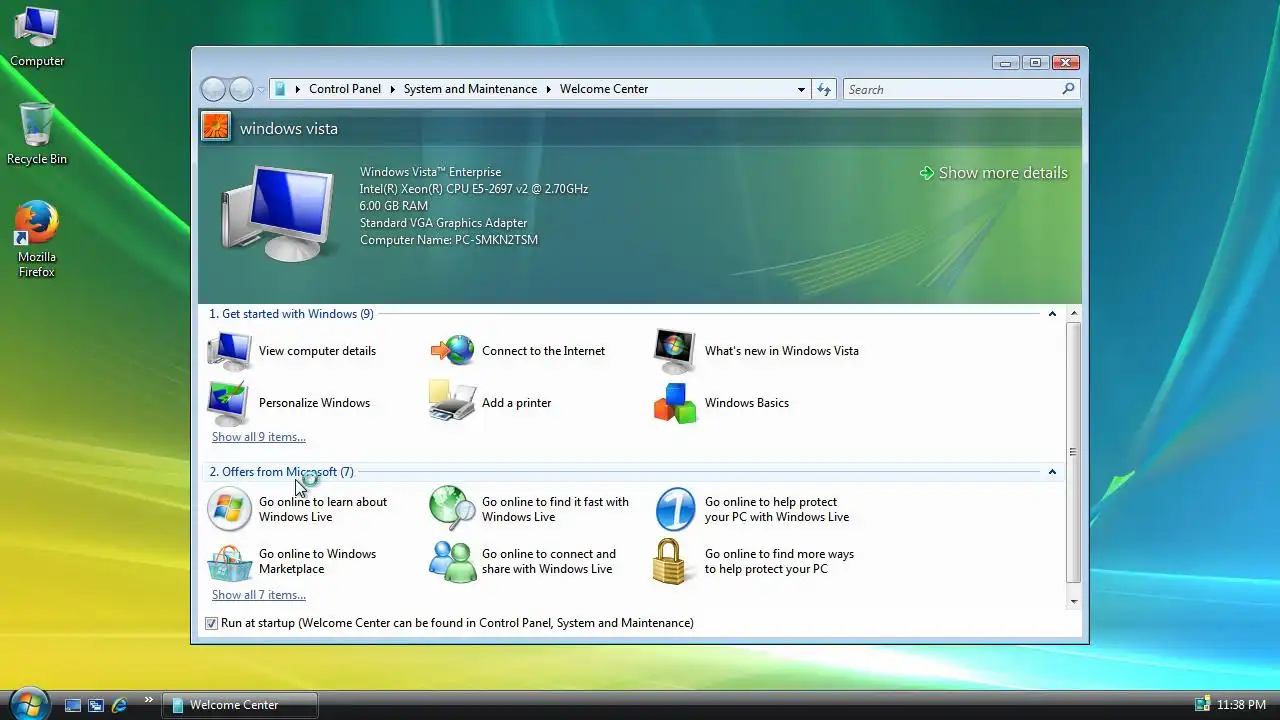The image size is (1280, 720).
Task: Click the scrollbar down arrow
Action: click(1073, 602)
